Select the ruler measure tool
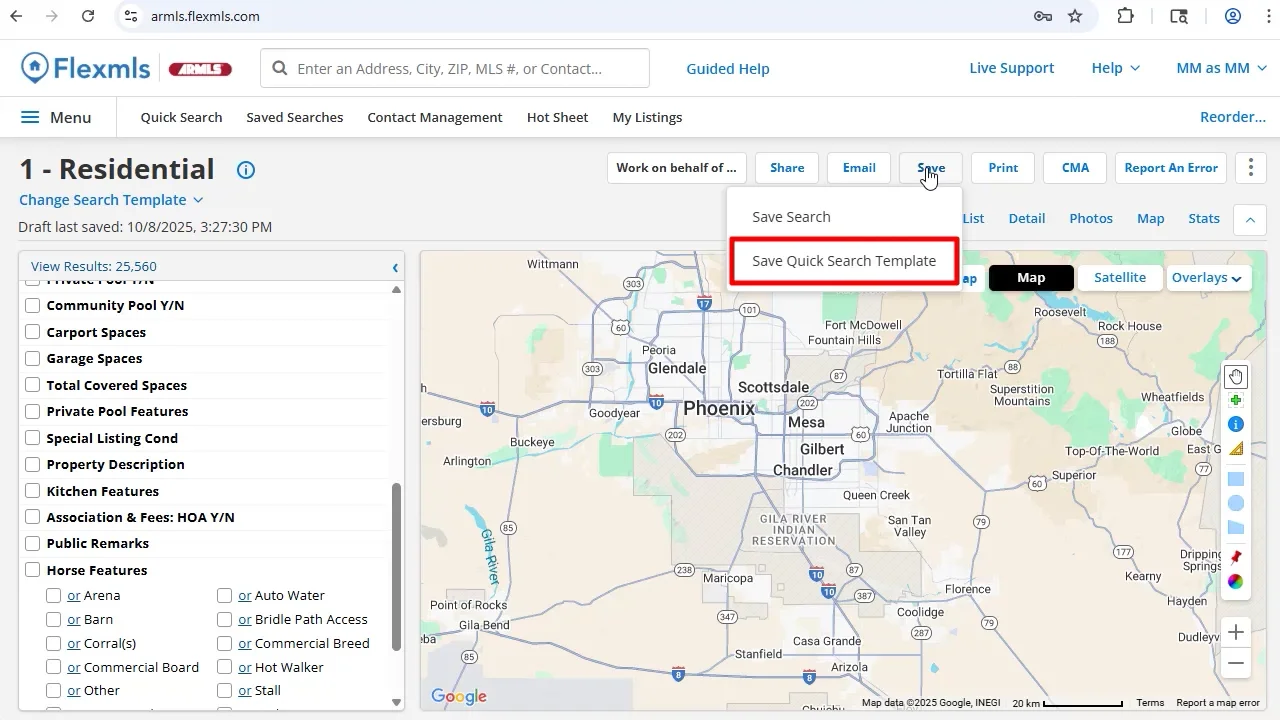This screenshot has height=720, width=1280. coord(1236,449)
